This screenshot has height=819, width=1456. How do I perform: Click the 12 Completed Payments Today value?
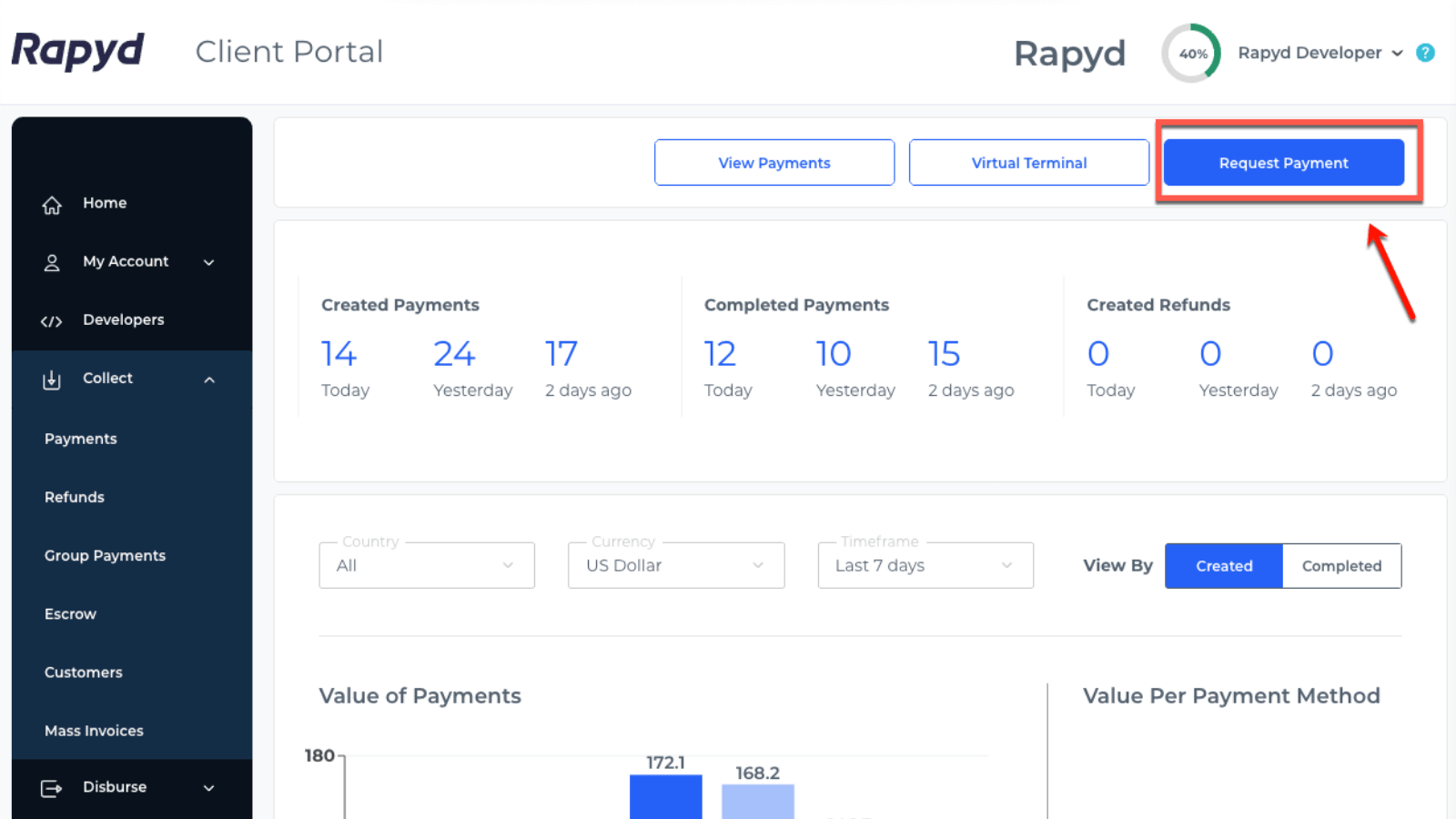coord(720,353)
